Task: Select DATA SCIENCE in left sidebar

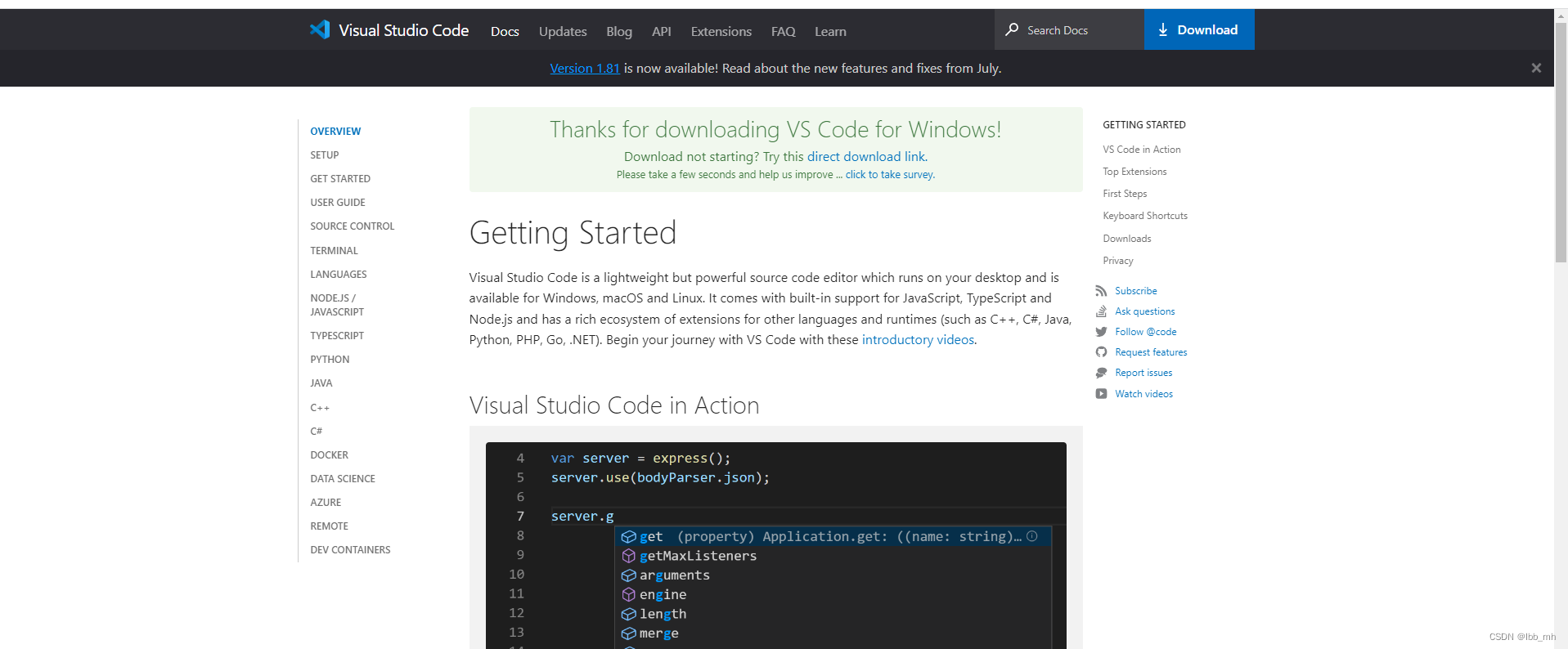Action: coord(343,479)
